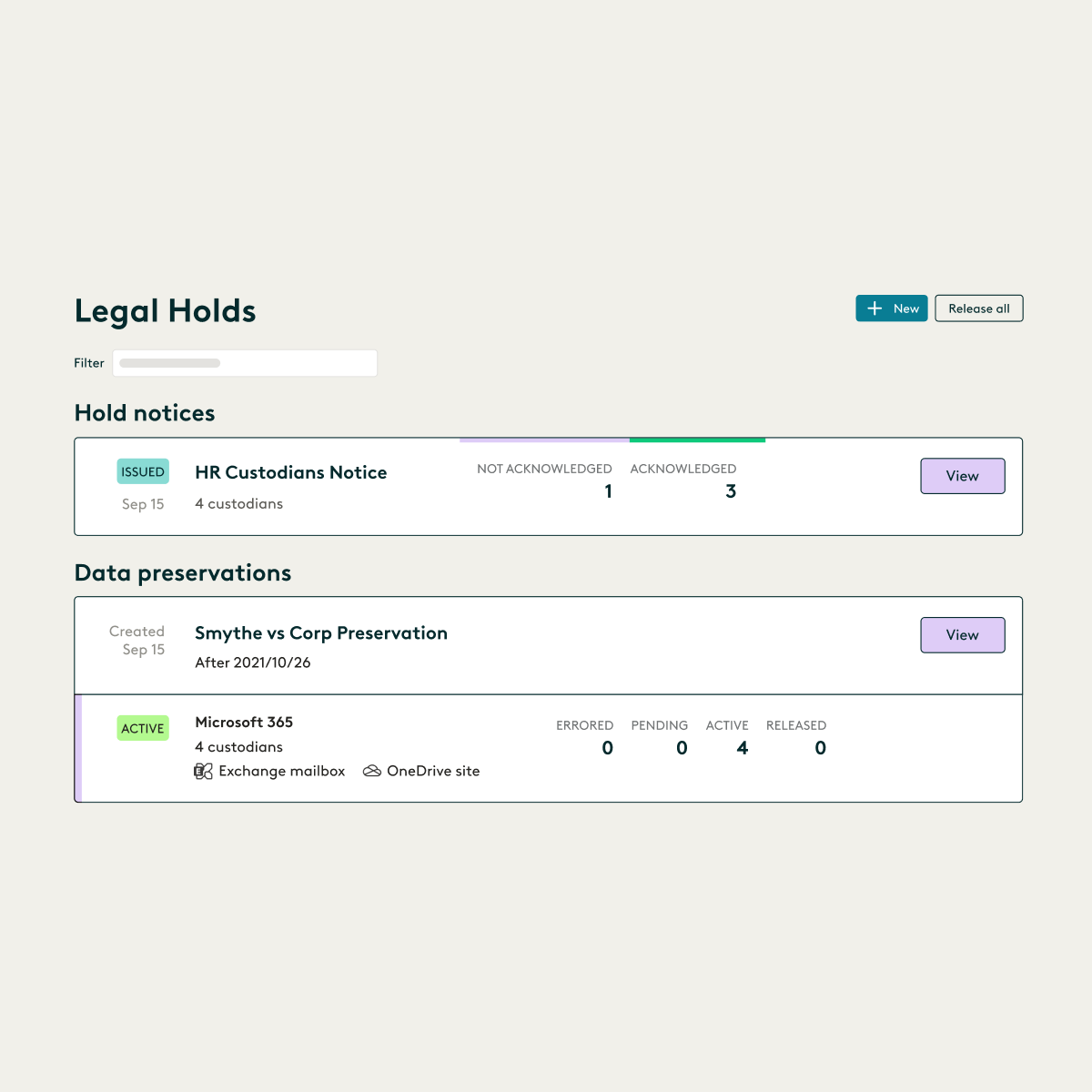Click into the Filter input field

click(x=244, y=362)
